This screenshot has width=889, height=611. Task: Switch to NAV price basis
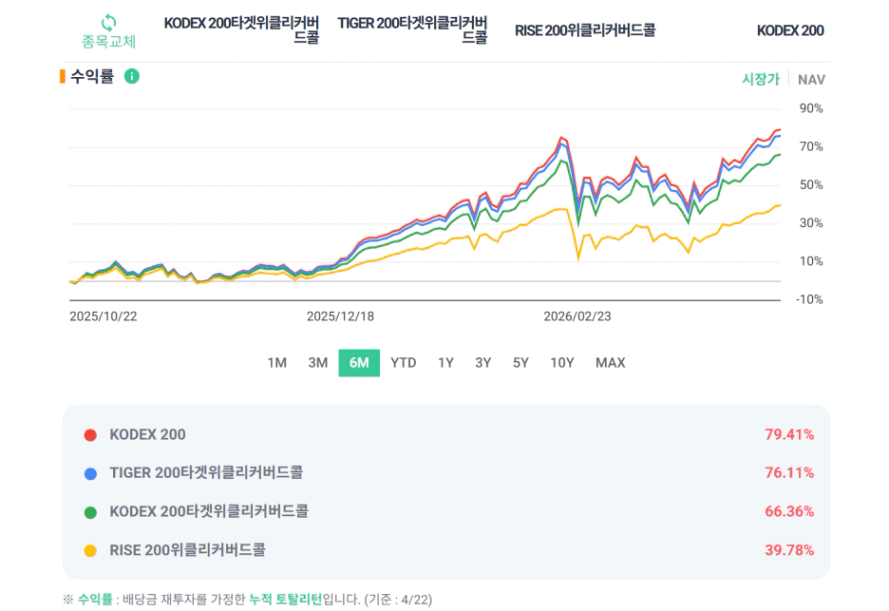click(x=811, y=80)
